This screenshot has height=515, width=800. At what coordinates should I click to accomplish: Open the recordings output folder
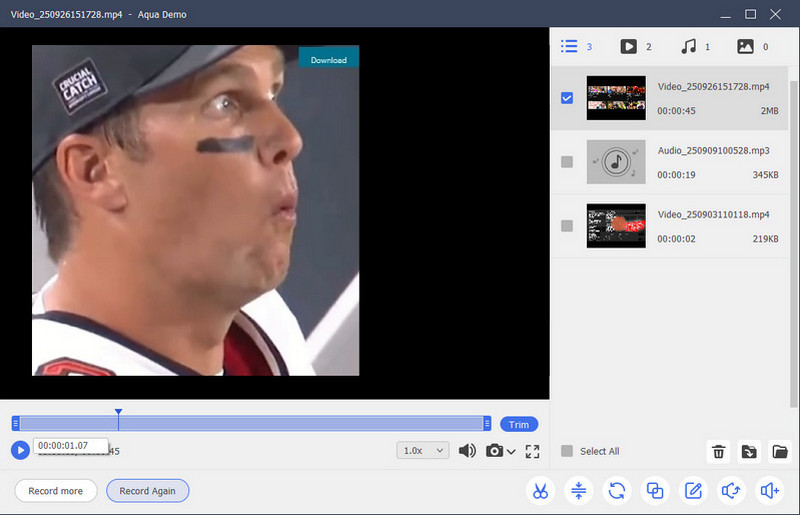pyautogui.click(x=780, y=452)
